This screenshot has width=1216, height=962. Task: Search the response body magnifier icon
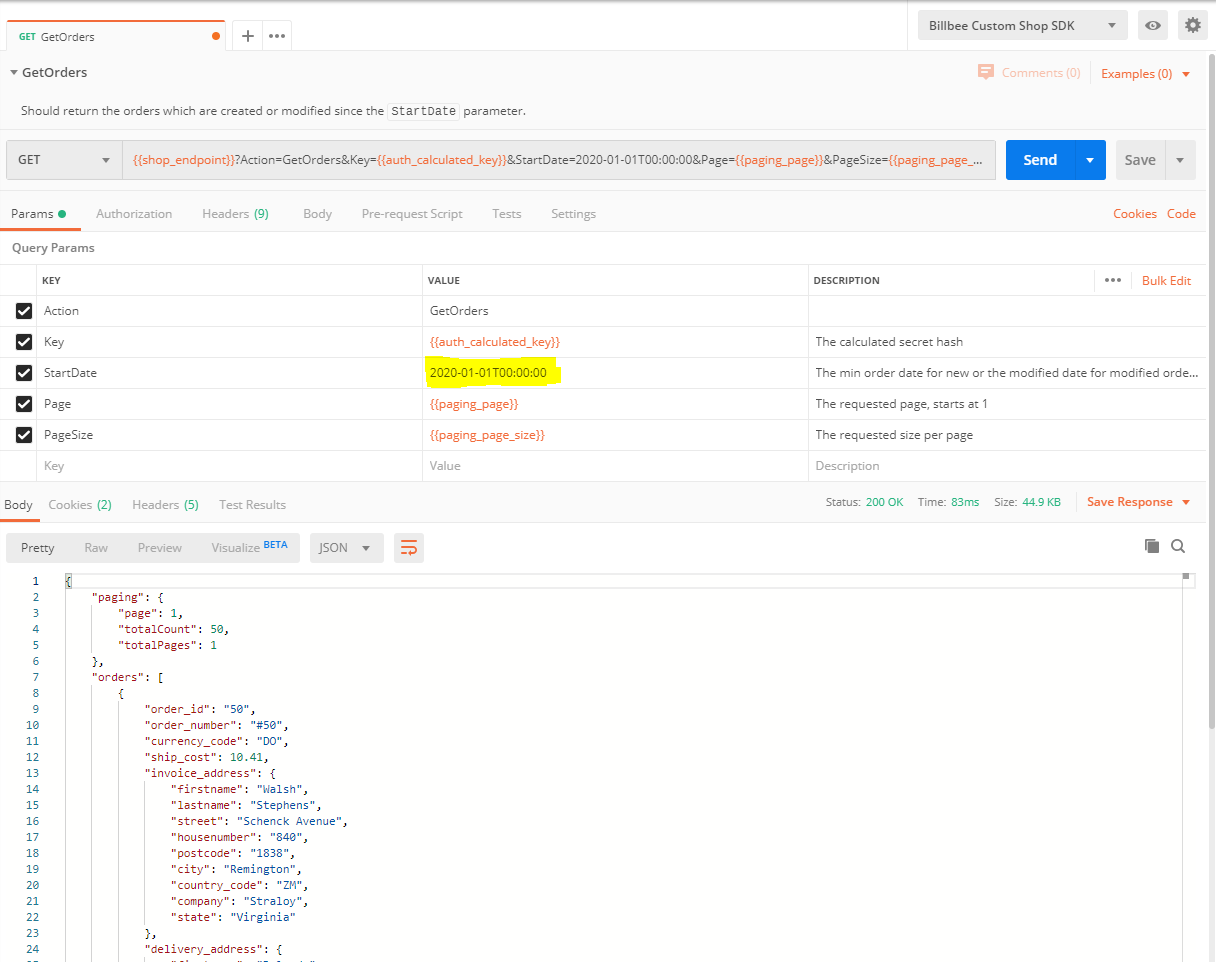click(1178, 546)
